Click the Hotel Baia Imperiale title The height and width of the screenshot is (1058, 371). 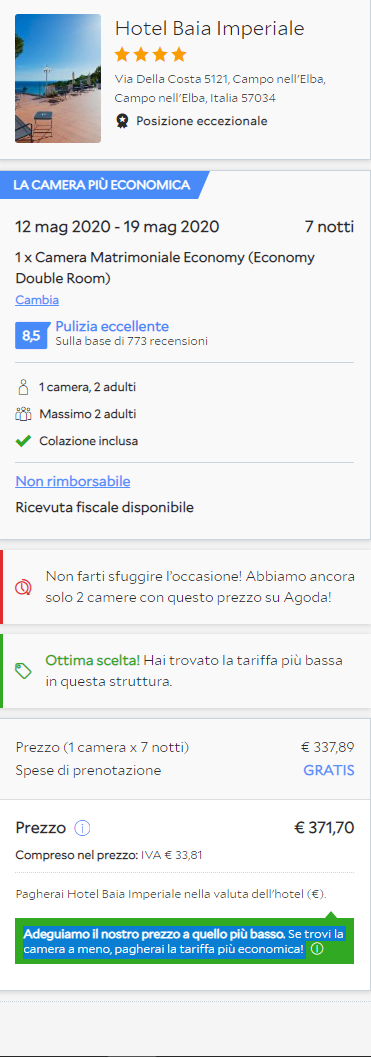[x=210, y=28]
